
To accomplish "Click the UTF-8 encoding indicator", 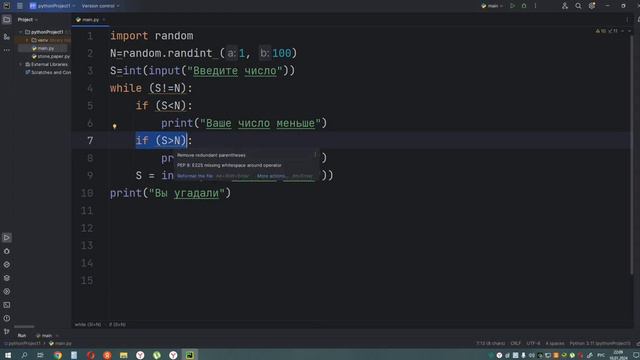I will (533, 343).
